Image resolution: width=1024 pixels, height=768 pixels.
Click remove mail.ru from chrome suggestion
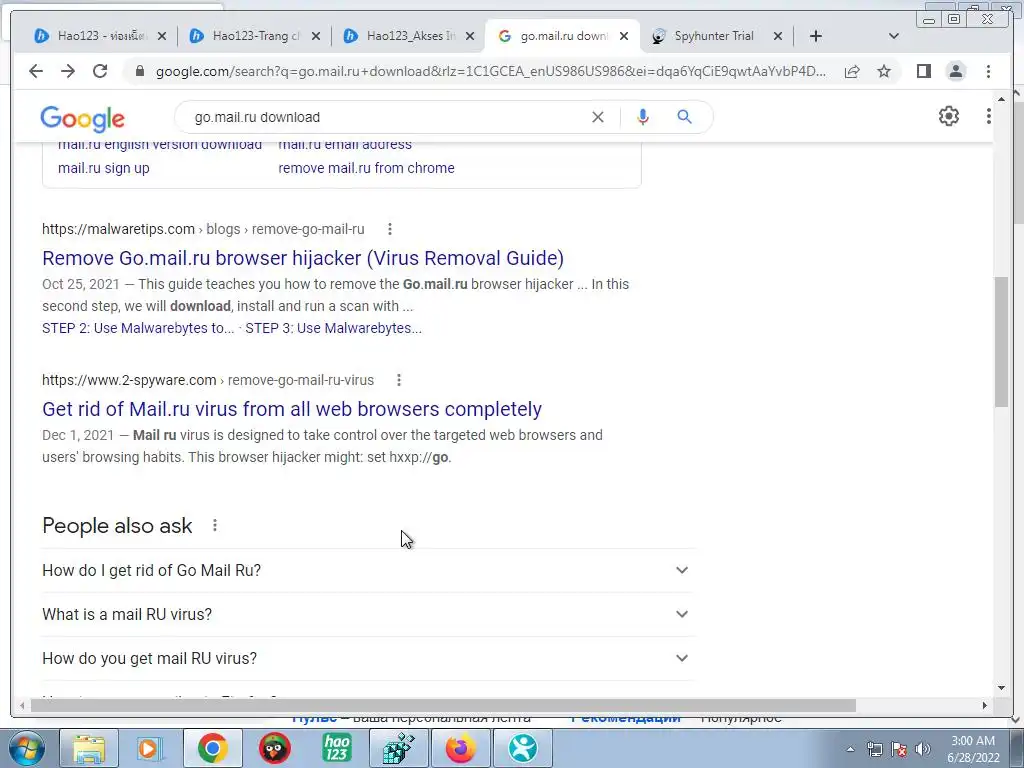pyautogui.click(x=366, y=168)
